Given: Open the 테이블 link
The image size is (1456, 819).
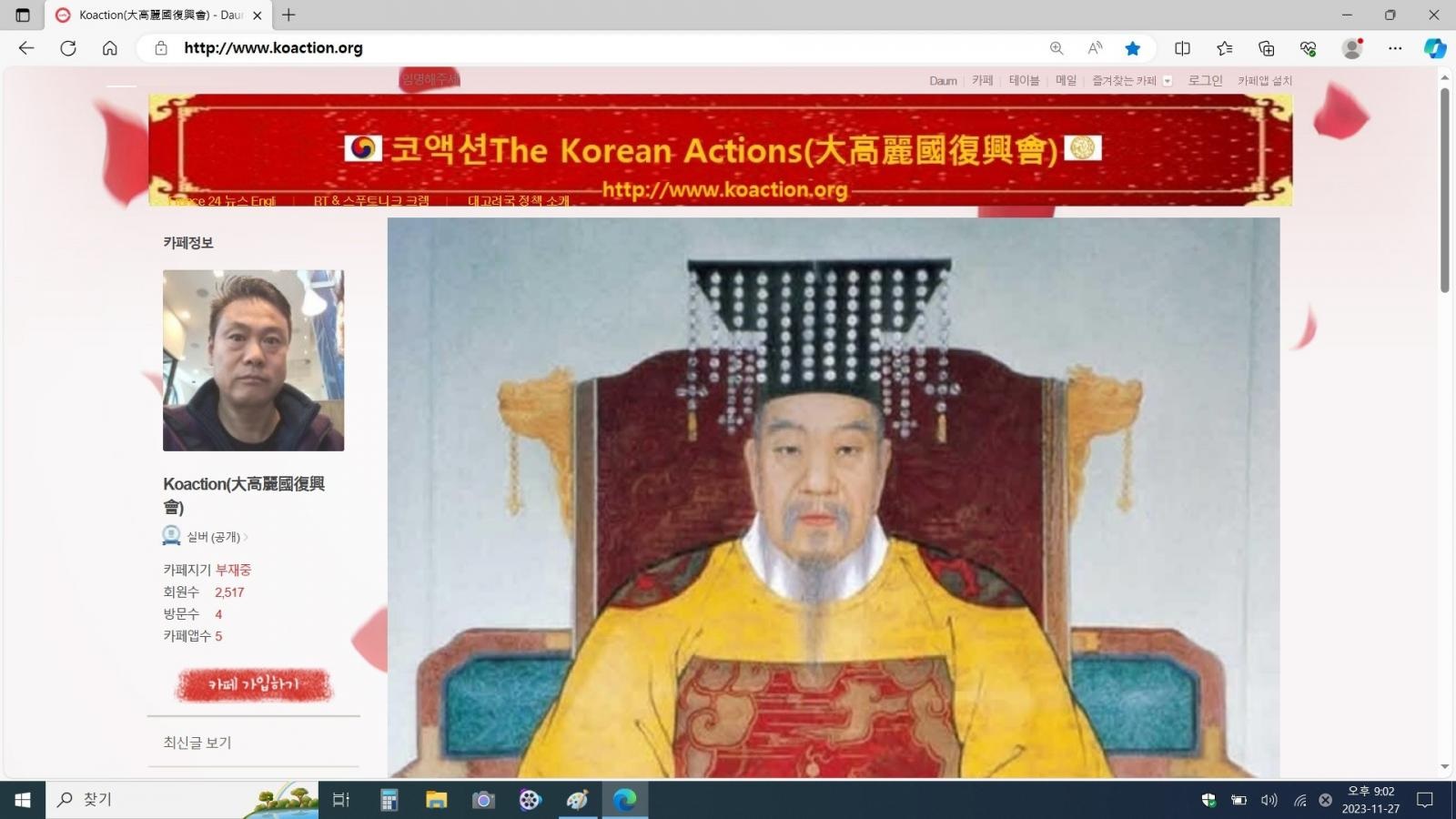Looking at the screenshot, I should (x=1024, y=80).
